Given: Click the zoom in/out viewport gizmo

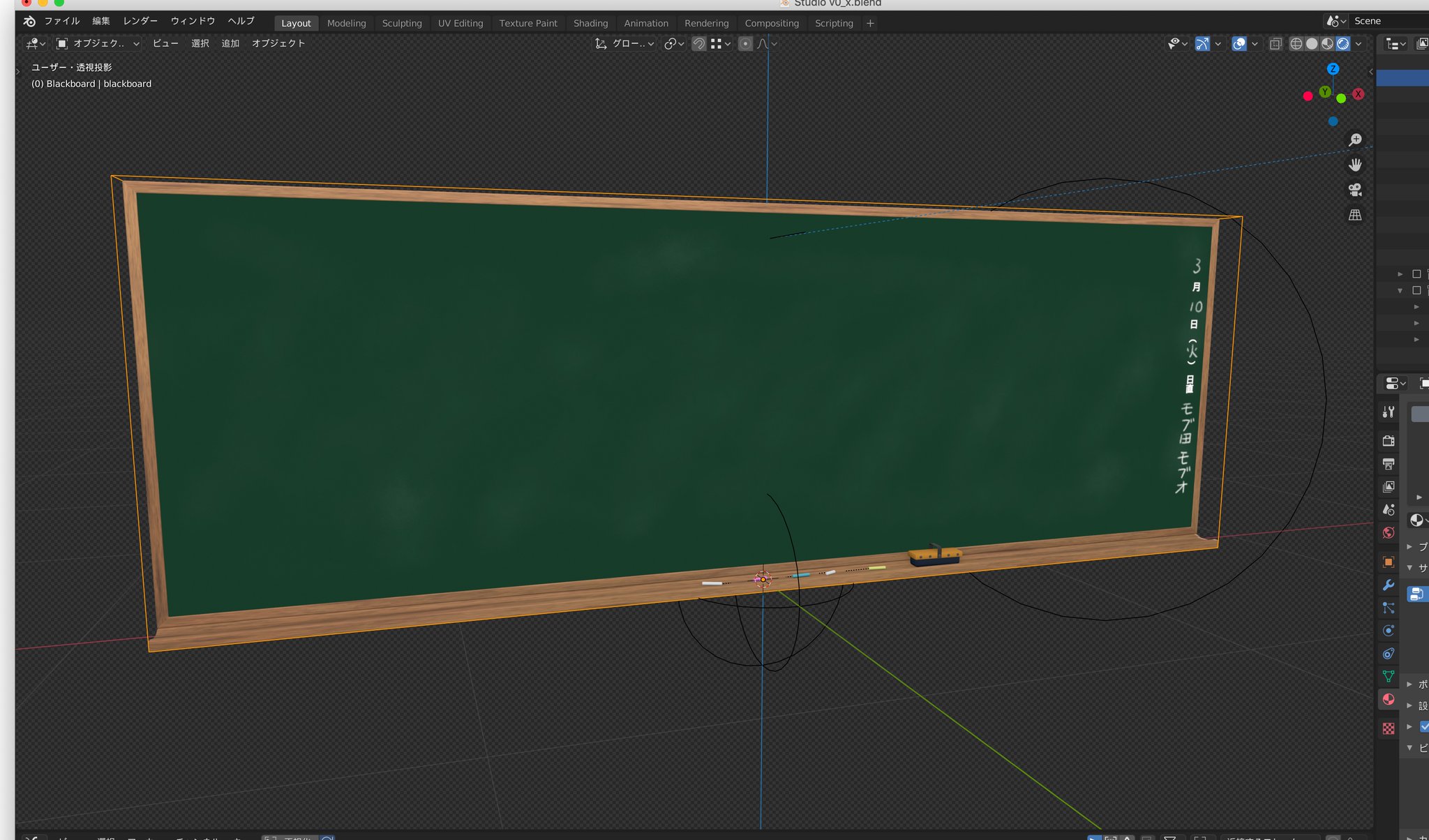Looking at the screenshot, I should (1355, 140).
